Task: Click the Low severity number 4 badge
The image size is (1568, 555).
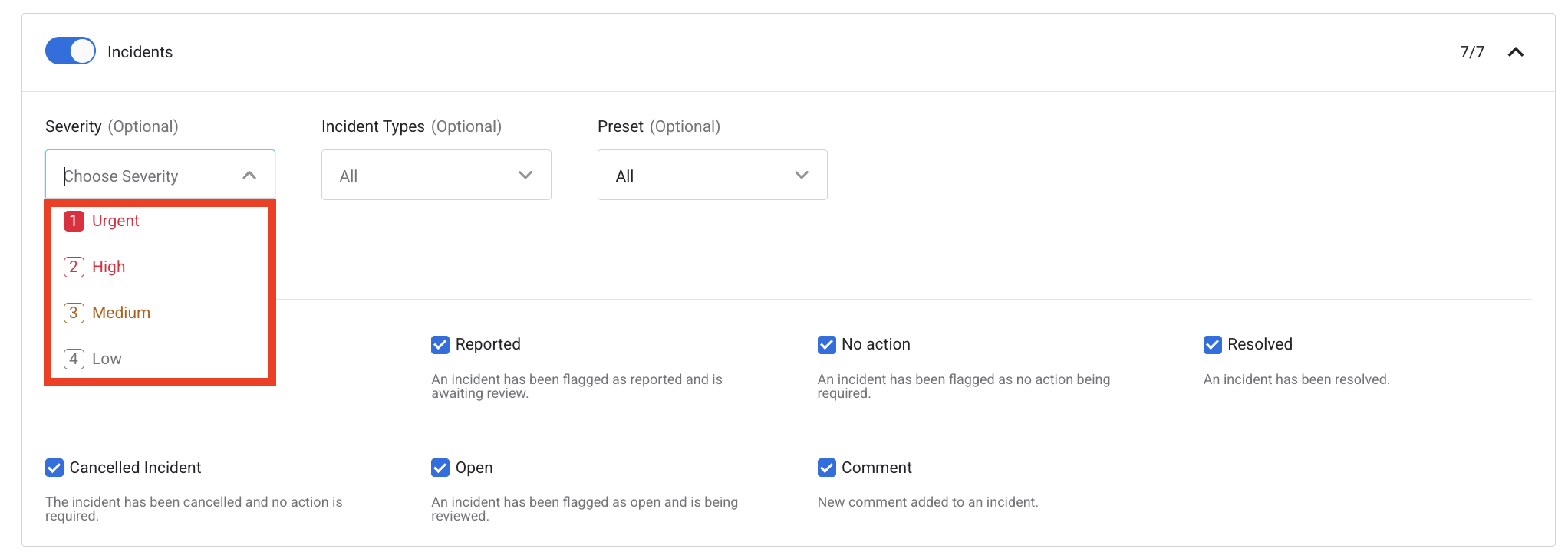Action: [74, 360]
